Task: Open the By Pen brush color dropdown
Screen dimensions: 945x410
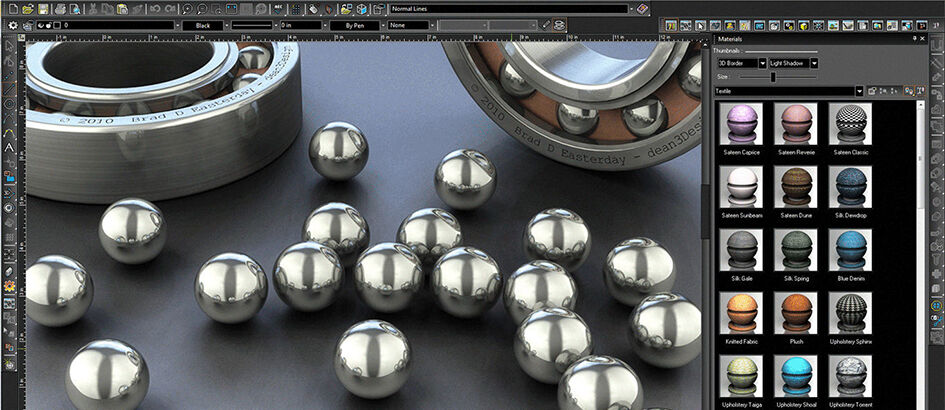Action: (383, 25)
